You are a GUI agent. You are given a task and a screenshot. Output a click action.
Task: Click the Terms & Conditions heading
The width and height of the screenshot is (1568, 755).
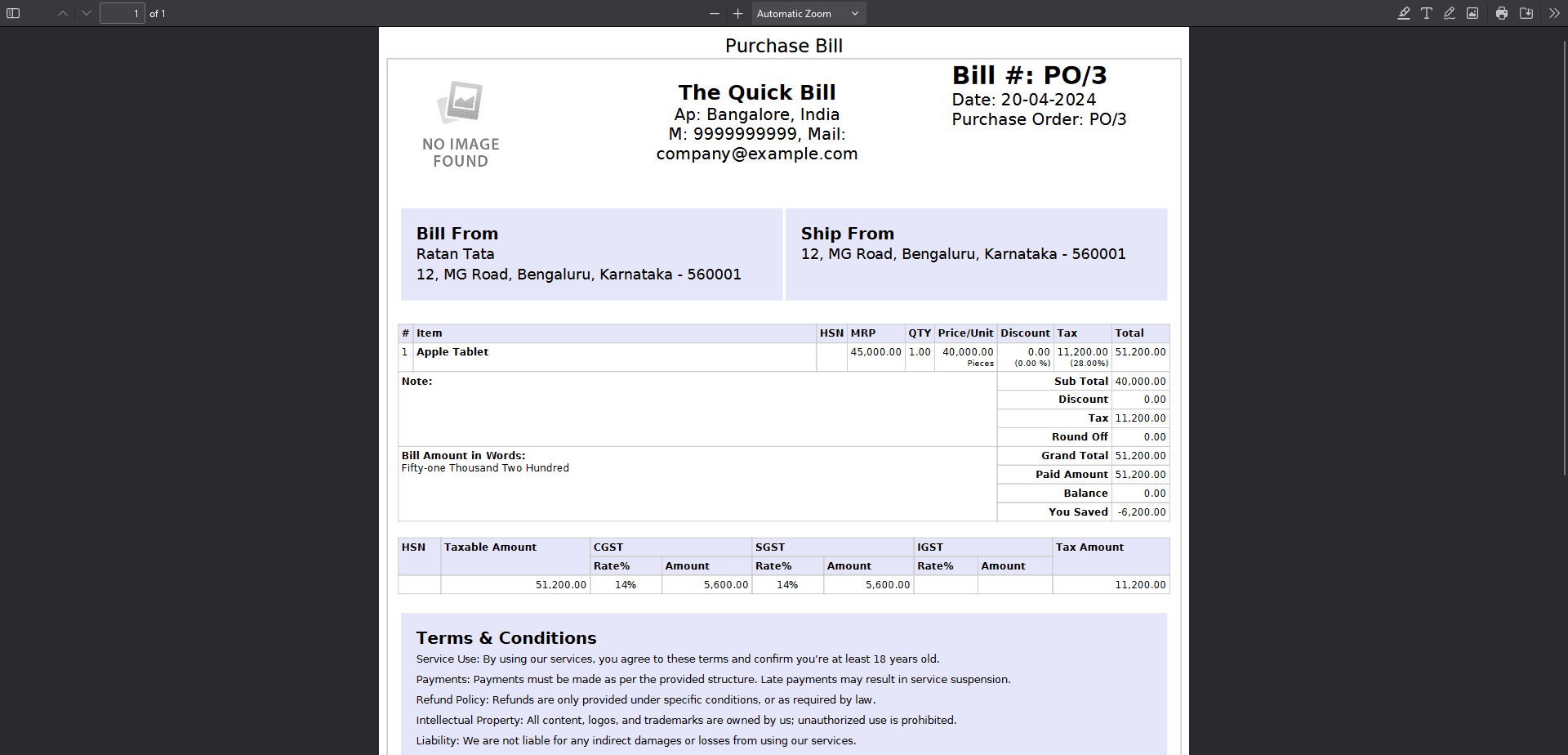point(506,638)
